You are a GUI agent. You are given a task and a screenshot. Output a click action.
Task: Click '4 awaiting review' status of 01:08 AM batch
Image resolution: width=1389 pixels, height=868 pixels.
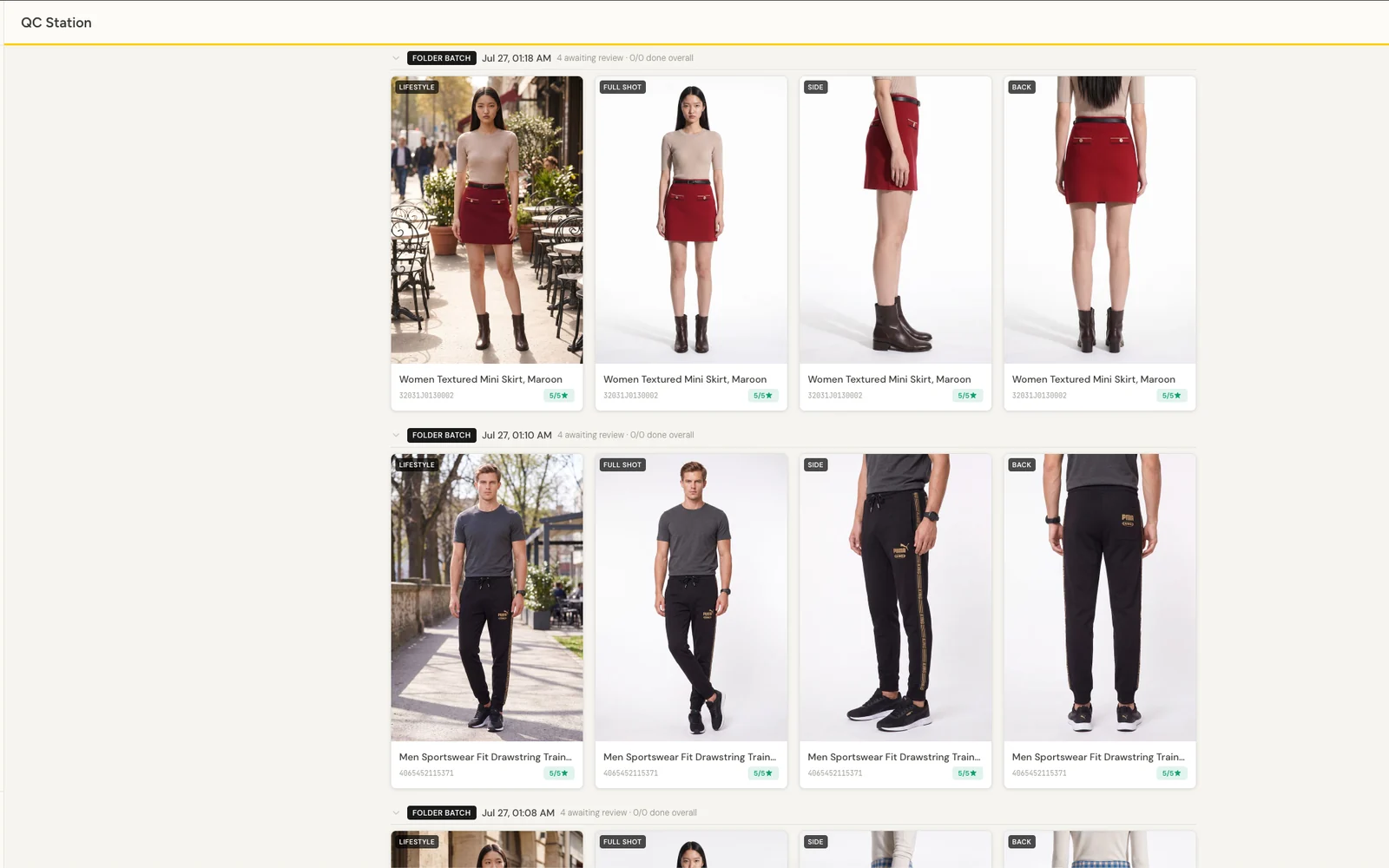coord(594,812)
